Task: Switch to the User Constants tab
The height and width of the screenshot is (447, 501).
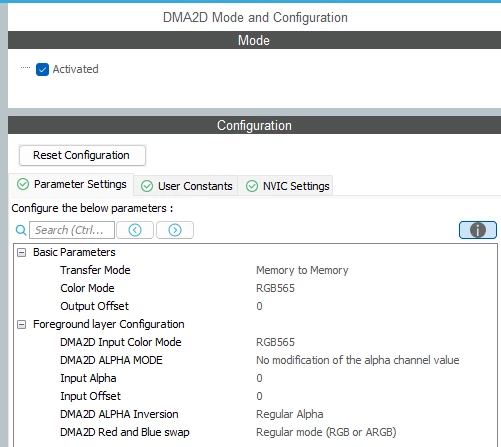Action: [x=186, y=186]
